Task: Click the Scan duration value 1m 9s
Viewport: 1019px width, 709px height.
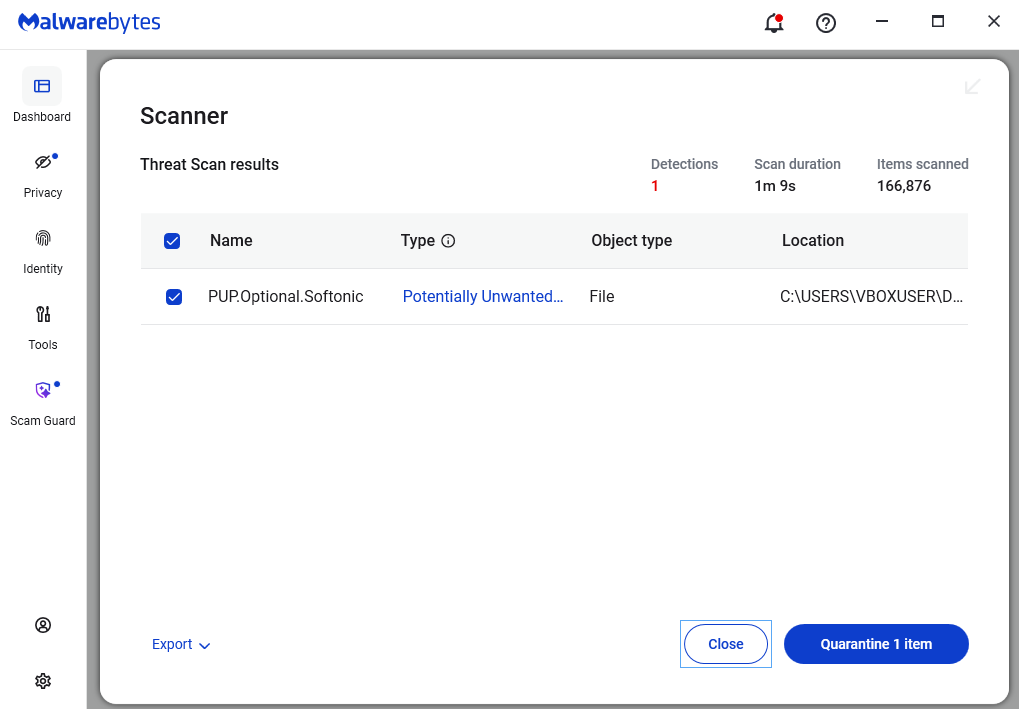Action: click(775, 186)
